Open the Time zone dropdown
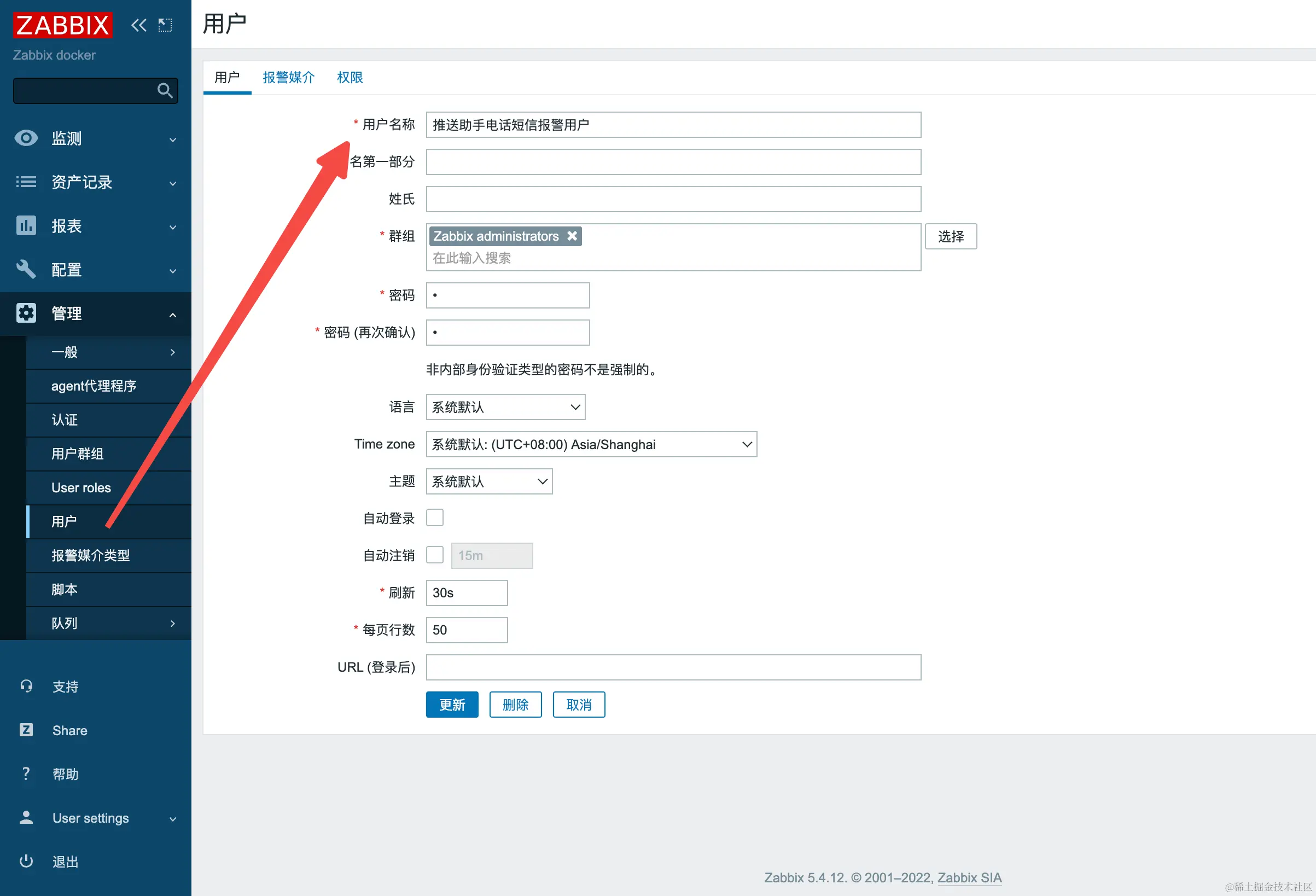Viewport: 1316px width, 896px height. pos(591,445)
